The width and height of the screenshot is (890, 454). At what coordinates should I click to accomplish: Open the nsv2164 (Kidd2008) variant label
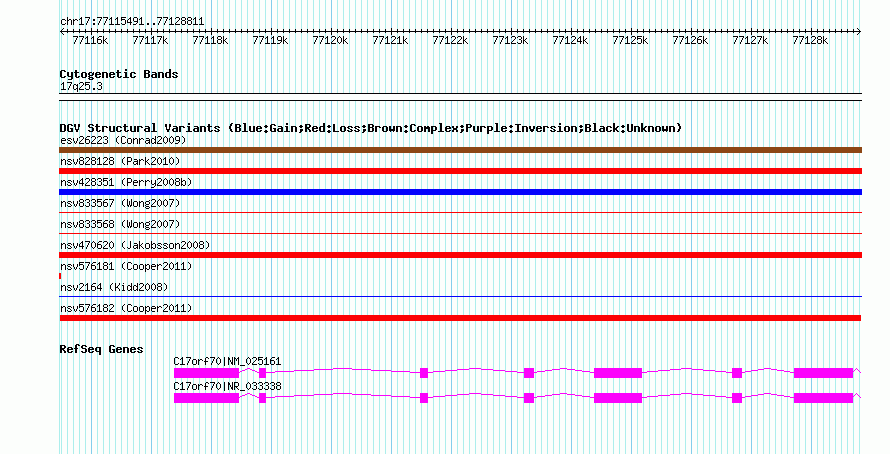[x=114, y=287]
